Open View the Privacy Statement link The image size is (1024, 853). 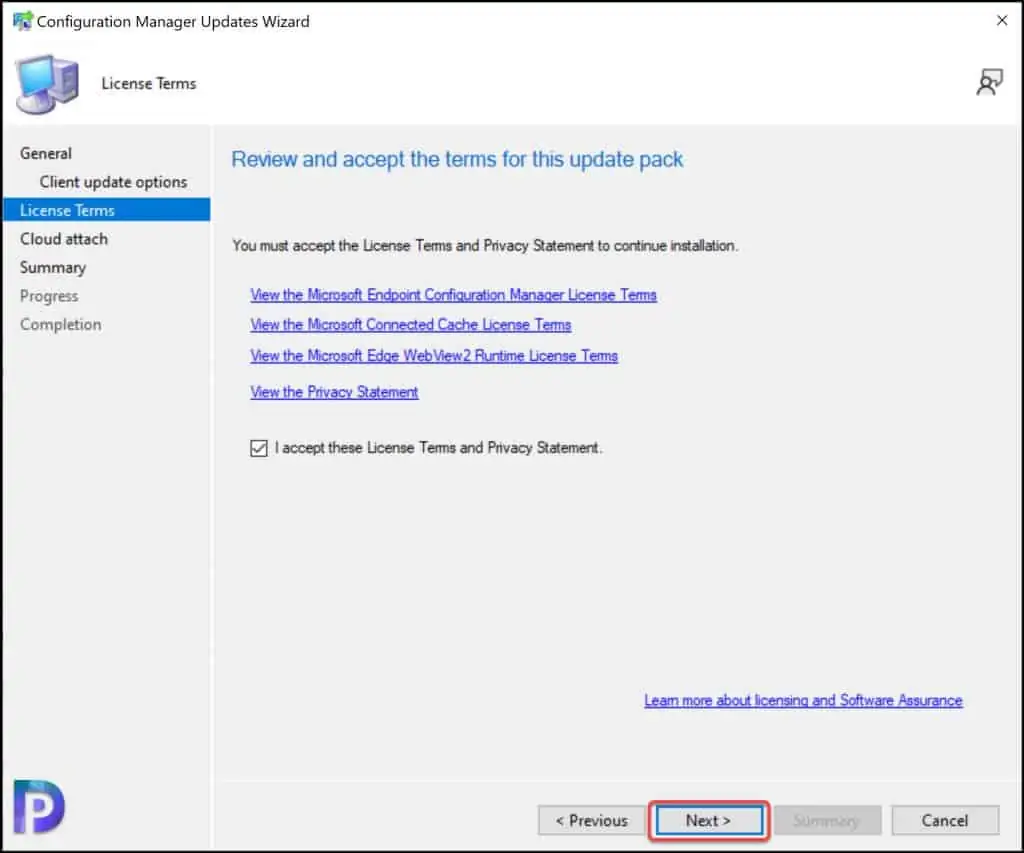334,392
